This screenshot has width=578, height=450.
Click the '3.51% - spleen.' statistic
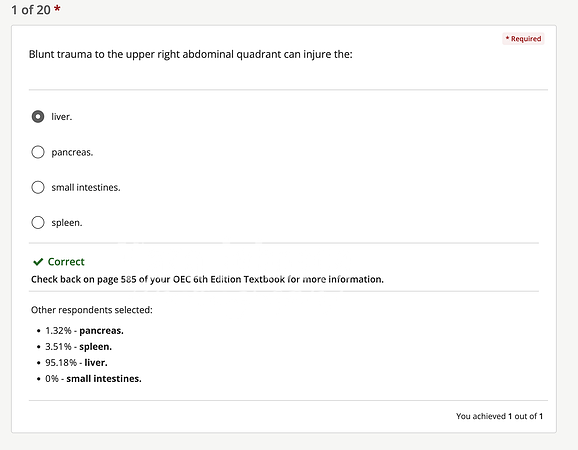[x=79, y=347]
